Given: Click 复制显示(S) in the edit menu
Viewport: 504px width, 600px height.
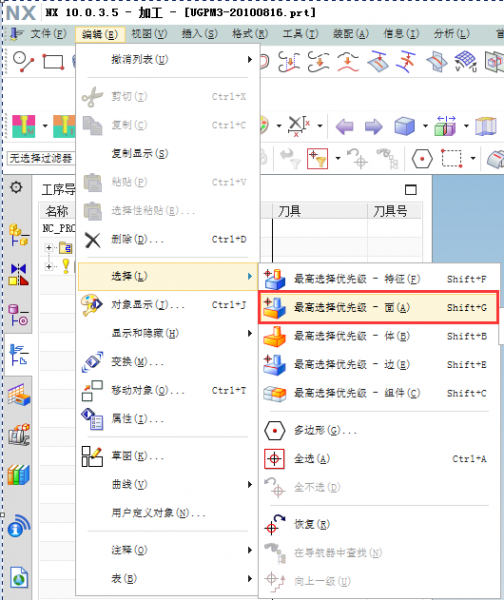Looking at the screenshot, I should [168, 153].
